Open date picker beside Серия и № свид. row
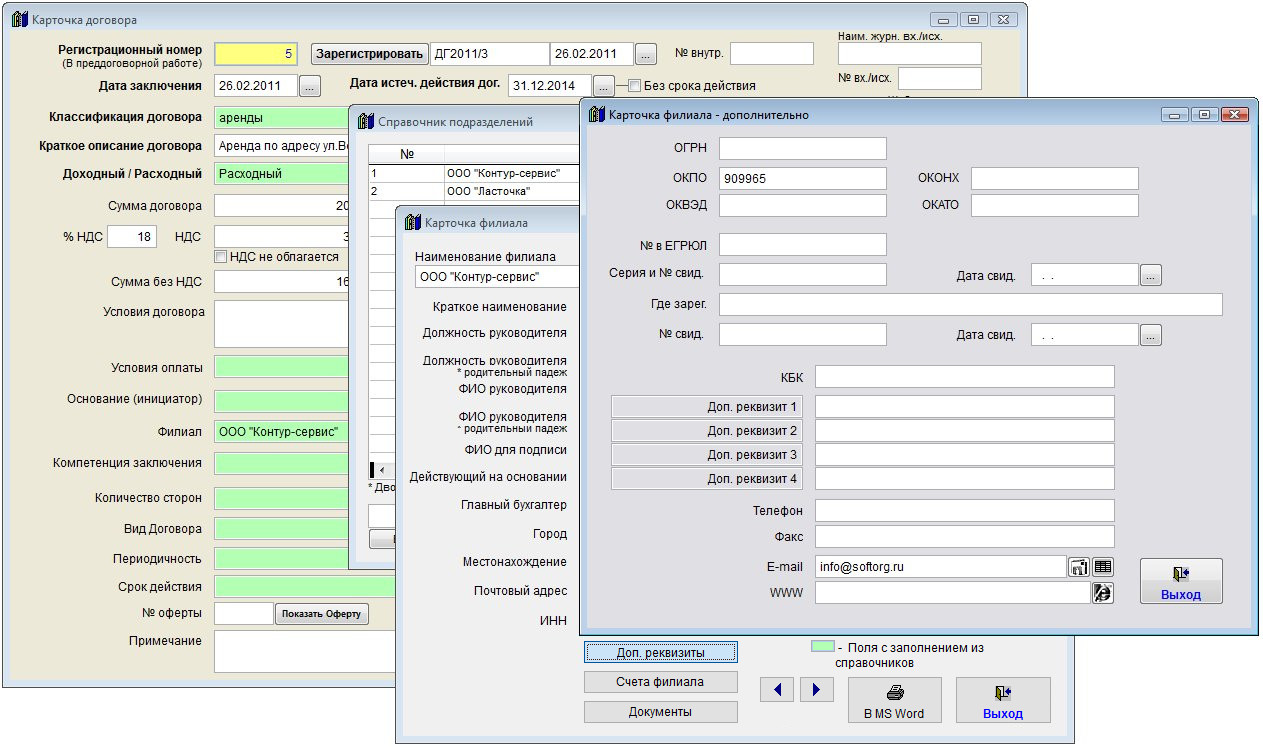The height and width of the screenshot is (747, 1263). [x=1151, y=275]
